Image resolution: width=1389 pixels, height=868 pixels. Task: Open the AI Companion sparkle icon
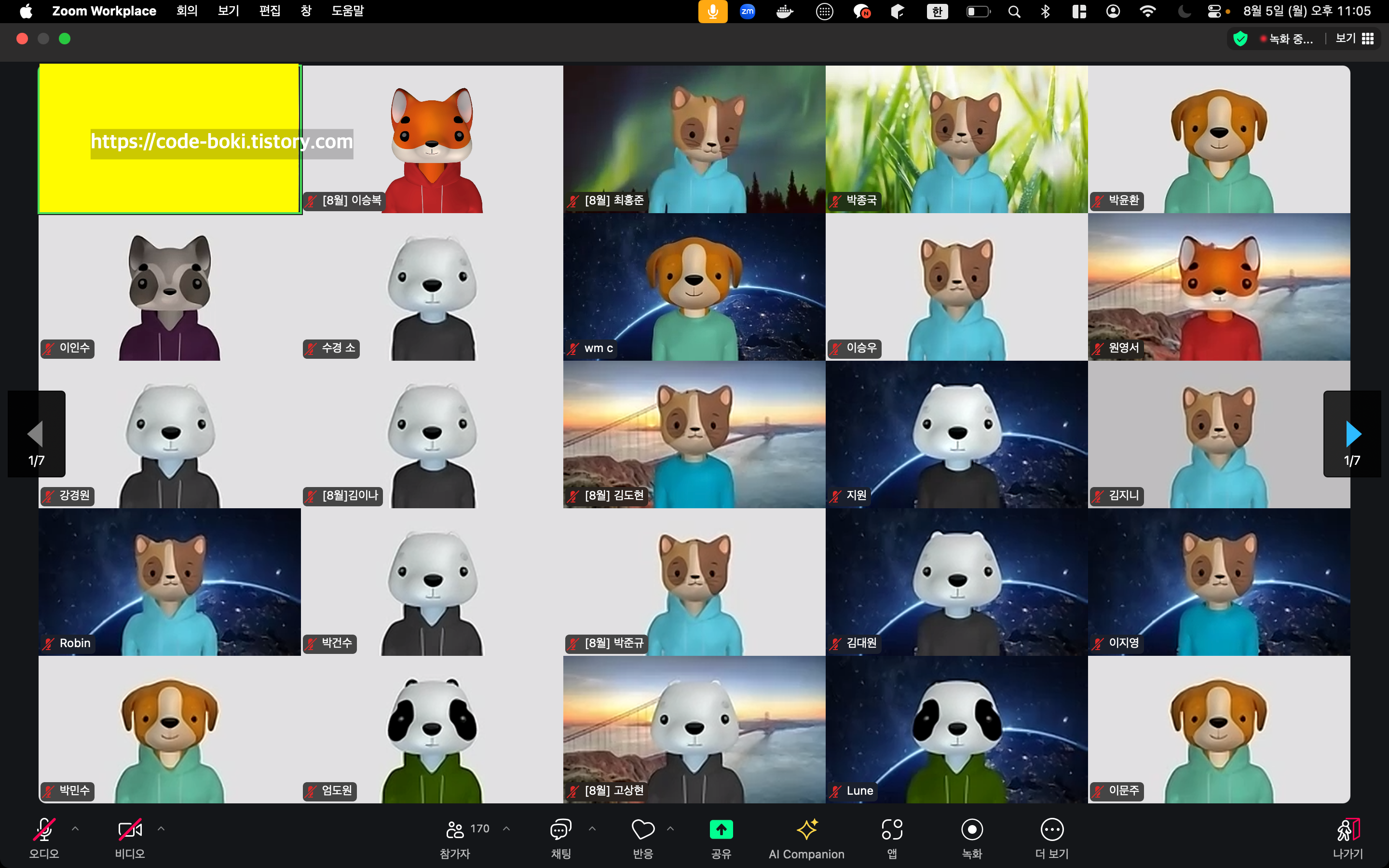click(806, 829)
